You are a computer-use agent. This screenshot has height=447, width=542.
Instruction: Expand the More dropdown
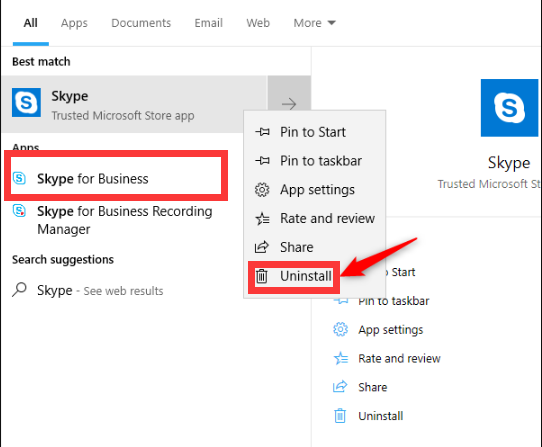(x=315, y=23)
